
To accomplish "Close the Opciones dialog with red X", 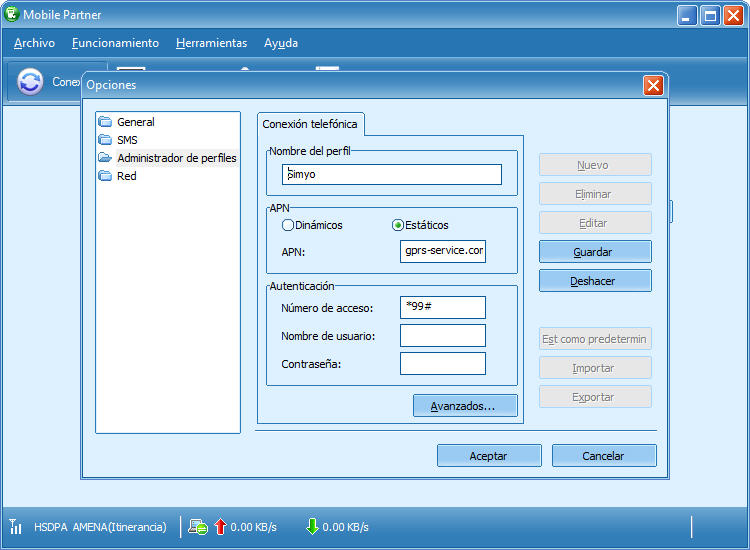I will (653, 85).
